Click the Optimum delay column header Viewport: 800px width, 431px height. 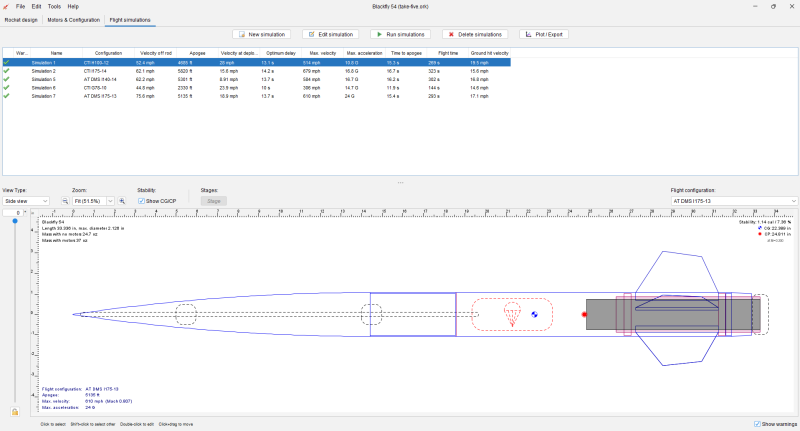tap(281, 53)
